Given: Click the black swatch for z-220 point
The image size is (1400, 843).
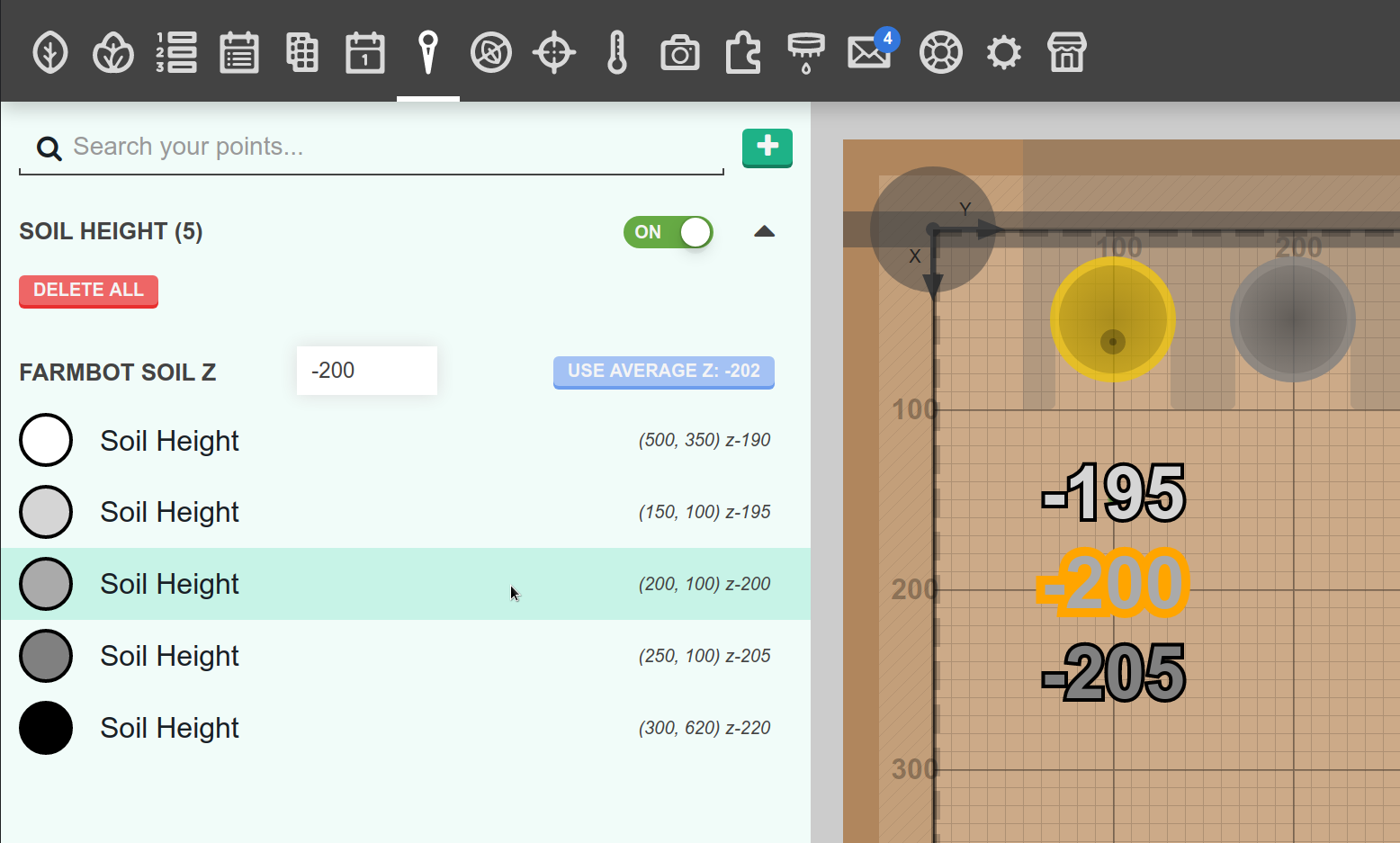Looking at the screenshot, I should [46, 728].
